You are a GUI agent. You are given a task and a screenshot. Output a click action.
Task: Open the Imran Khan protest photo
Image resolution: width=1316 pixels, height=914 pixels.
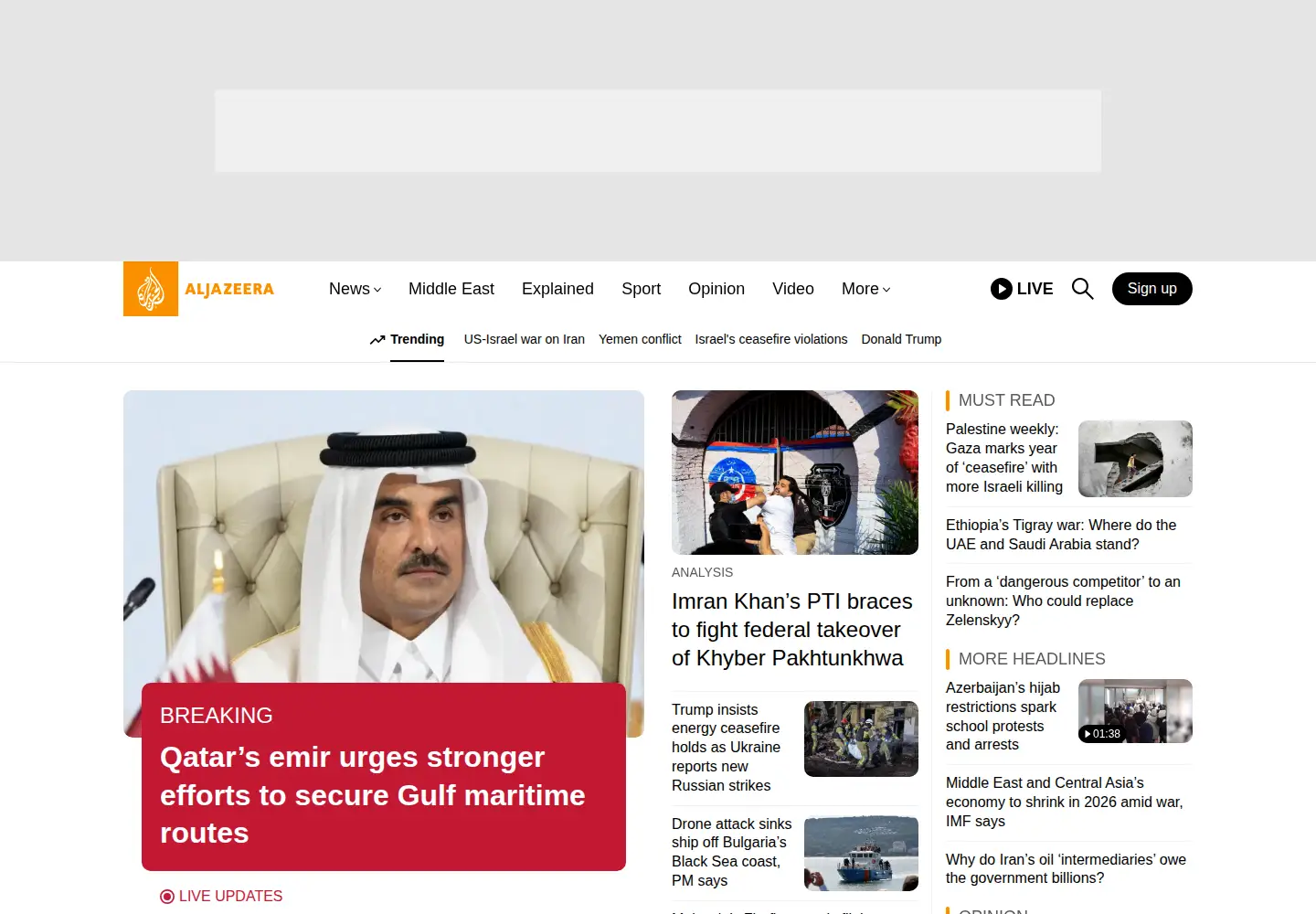point(795,473)
